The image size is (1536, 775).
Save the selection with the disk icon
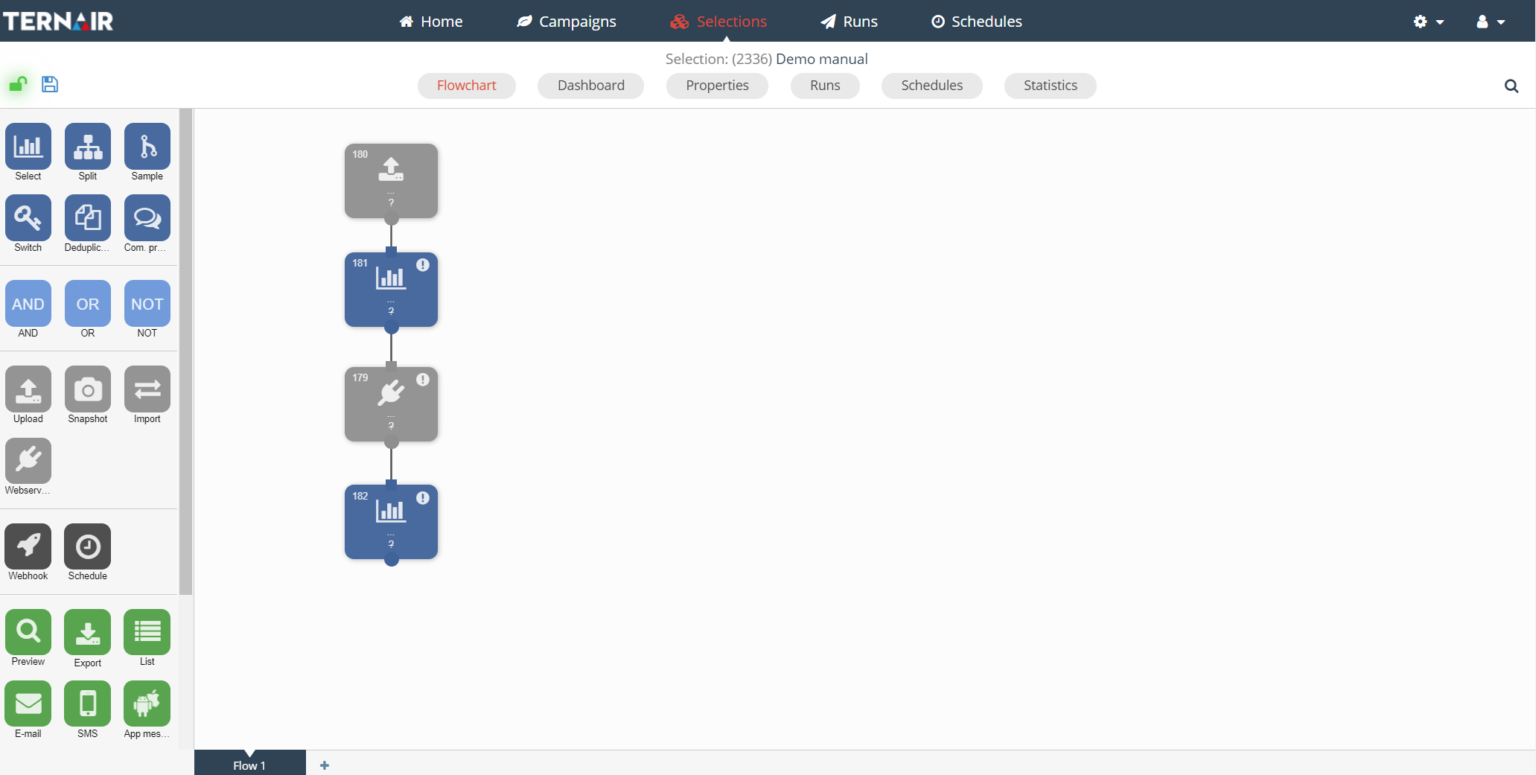click(x=50, y=85)
